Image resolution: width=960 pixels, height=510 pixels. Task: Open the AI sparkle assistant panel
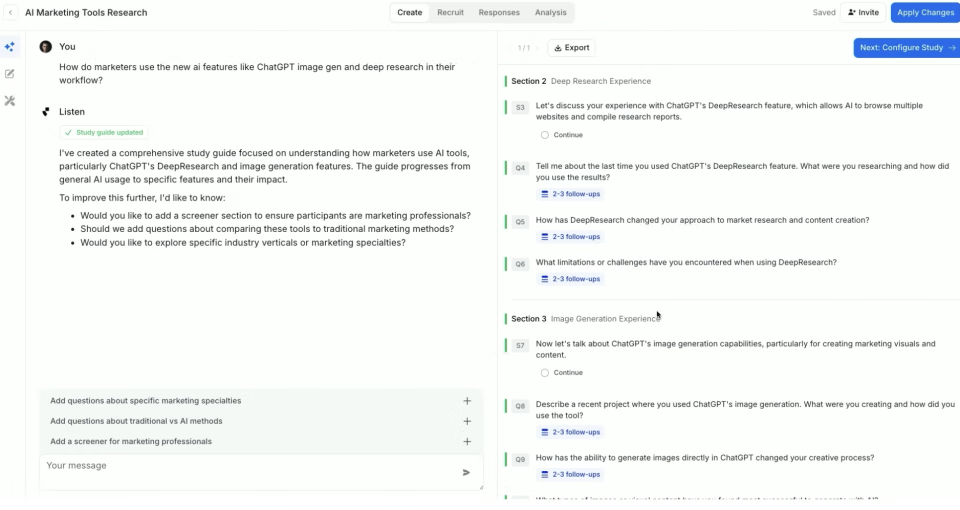tap(10, 47)
